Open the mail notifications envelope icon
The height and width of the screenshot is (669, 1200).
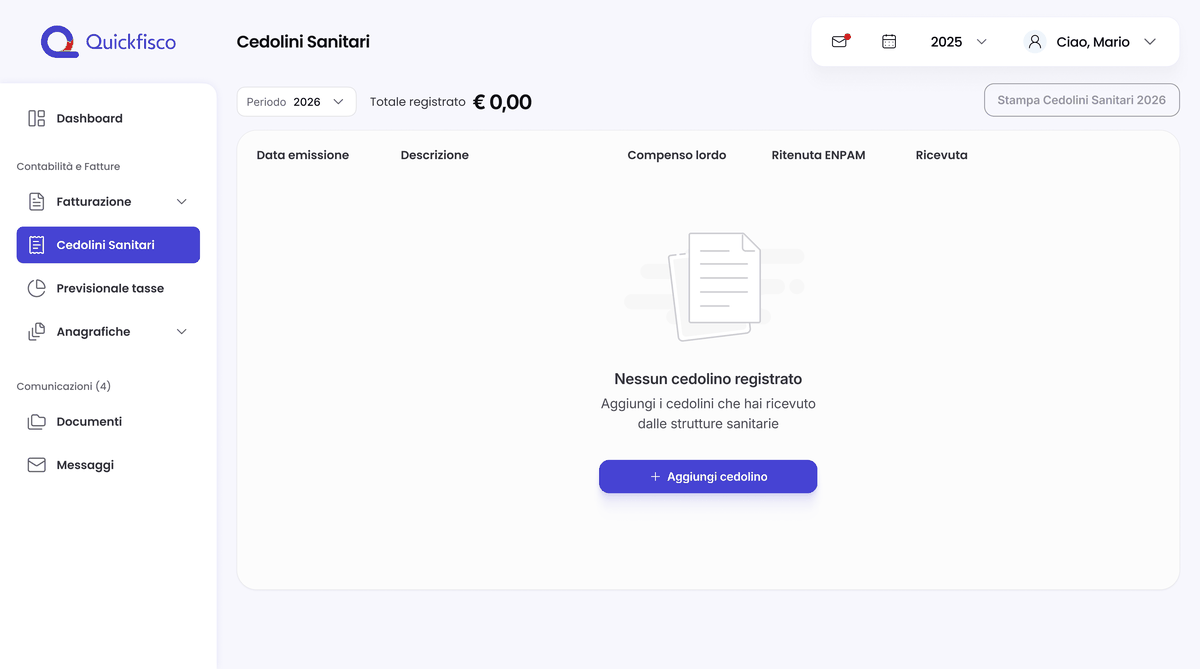(x=840, y=42)
